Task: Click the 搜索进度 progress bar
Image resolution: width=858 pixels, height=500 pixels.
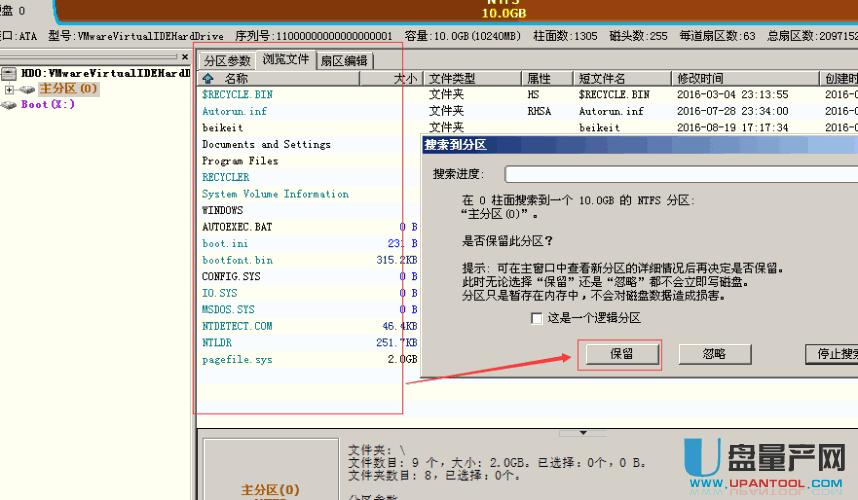Action: click(680, 174)
